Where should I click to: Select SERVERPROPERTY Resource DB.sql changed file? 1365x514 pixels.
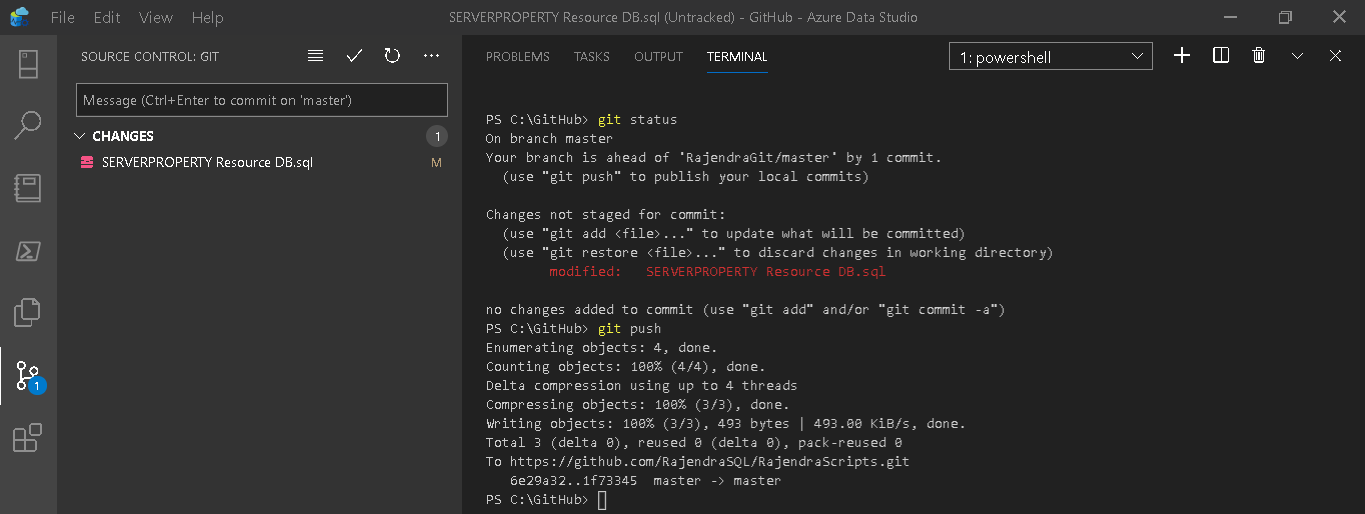(207, 162)
